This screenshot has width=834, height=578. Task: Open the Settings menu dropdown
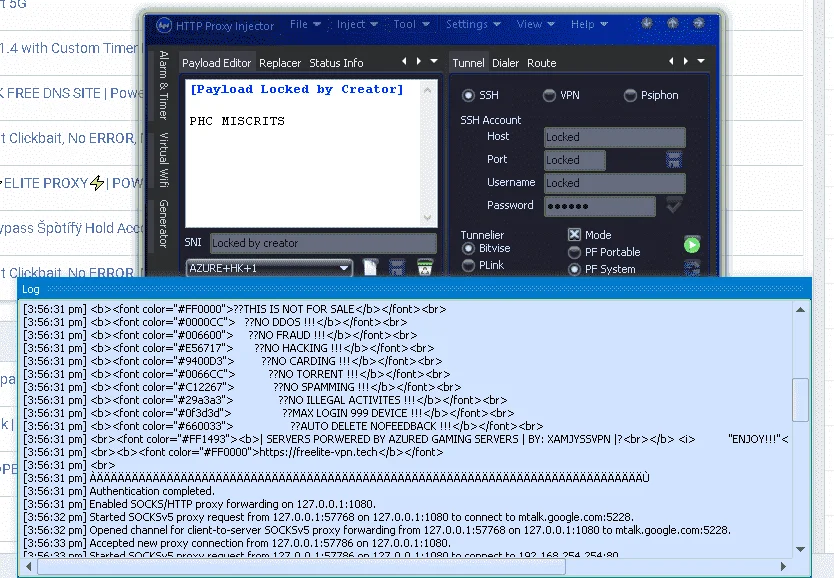473,24
